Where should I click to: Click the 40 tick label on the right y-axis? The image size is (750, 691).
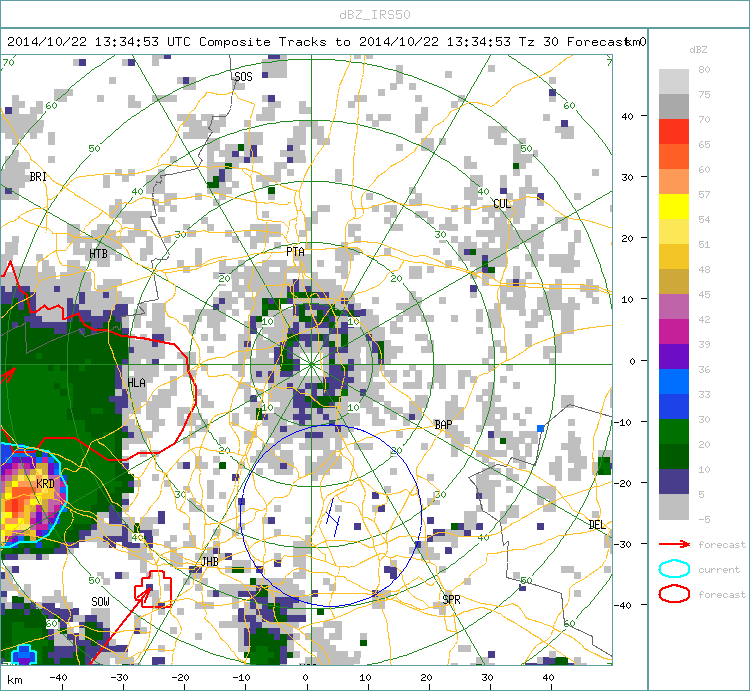coord(627,116)
